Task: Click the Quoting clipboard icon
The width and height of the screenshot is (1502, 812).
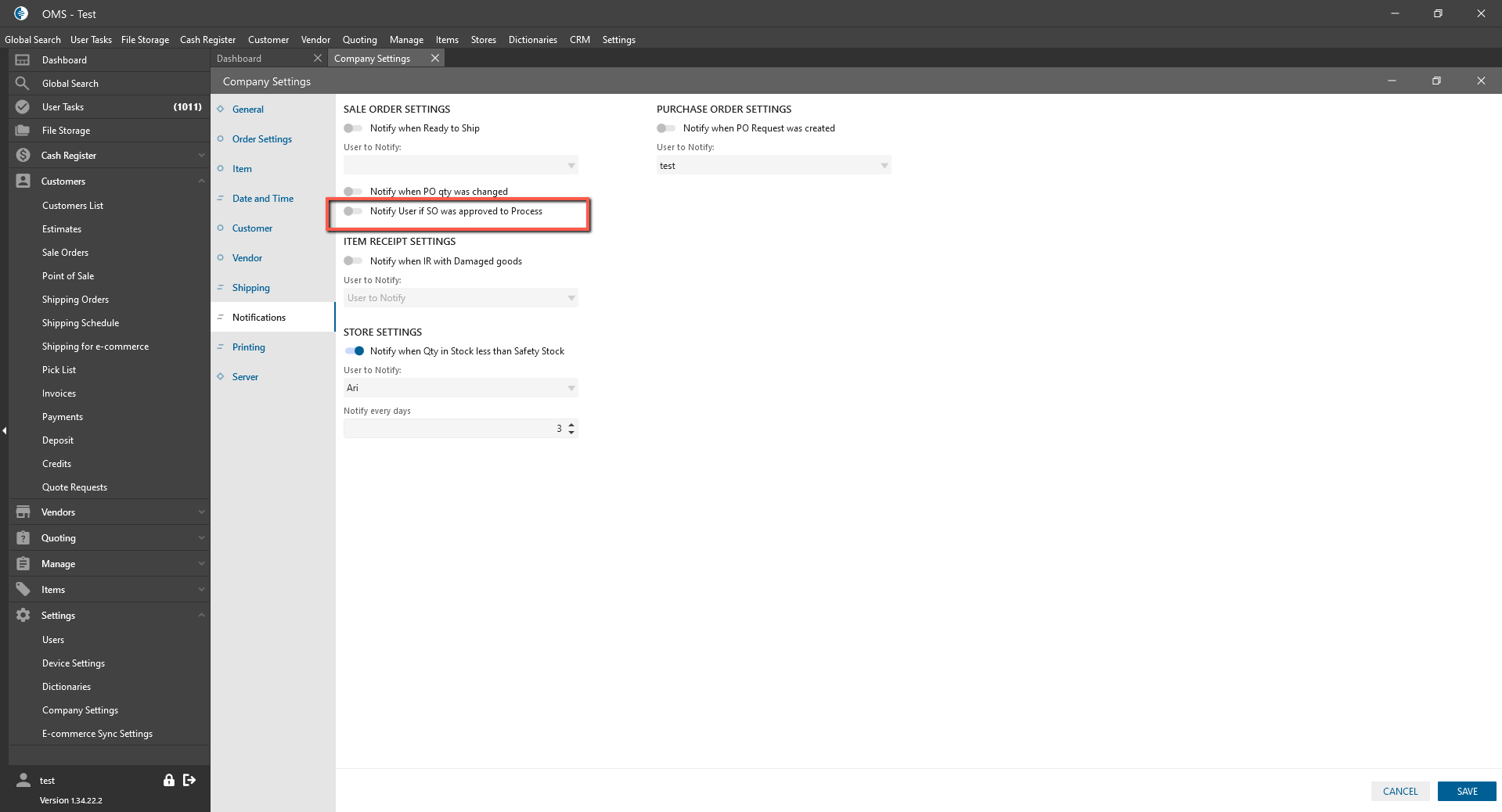Action: click(23, 538)
